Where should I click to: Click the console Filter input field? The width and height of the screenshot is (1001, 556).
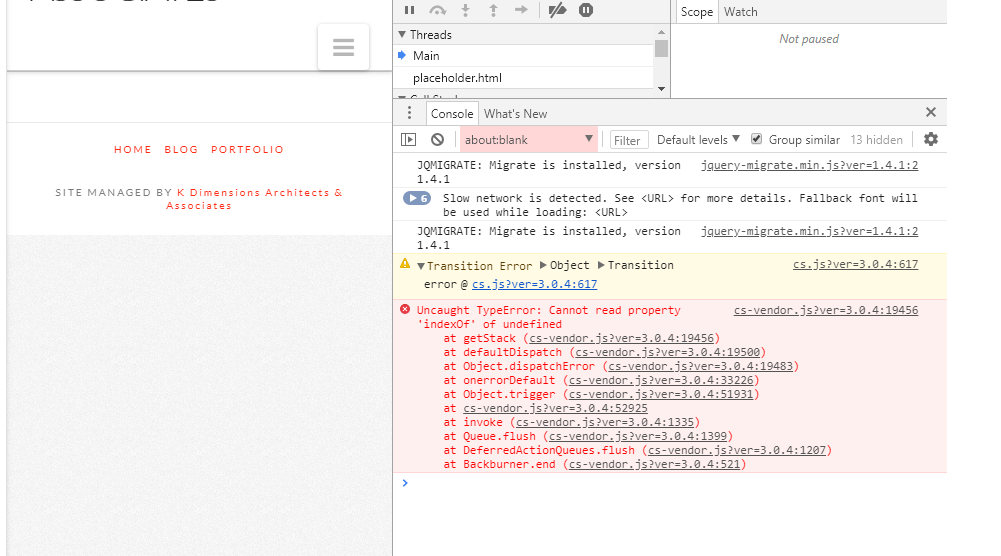click(x=628, y=141)
